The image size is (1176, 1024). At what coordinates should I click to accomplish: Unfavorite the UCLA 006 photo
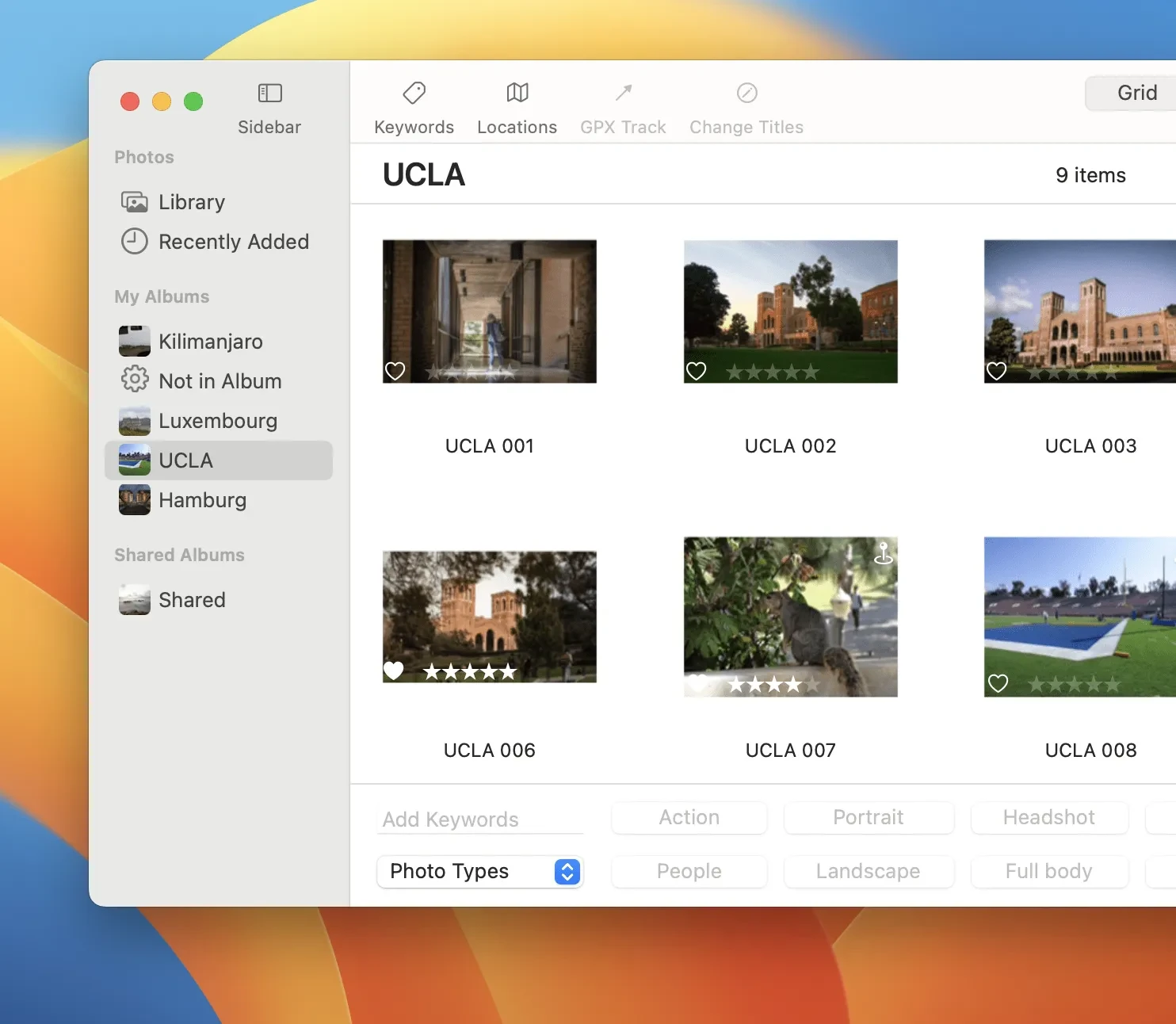[394, 671]
